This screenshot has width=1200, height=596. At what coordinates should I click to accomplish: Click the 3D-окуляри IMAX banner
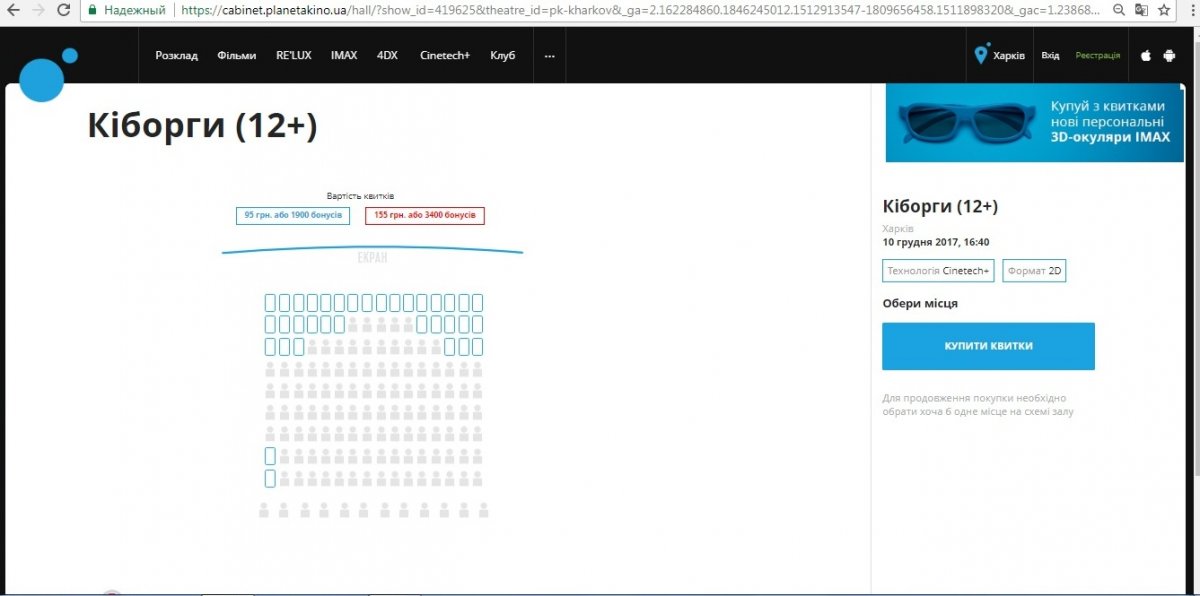(x=1034, y=123)
